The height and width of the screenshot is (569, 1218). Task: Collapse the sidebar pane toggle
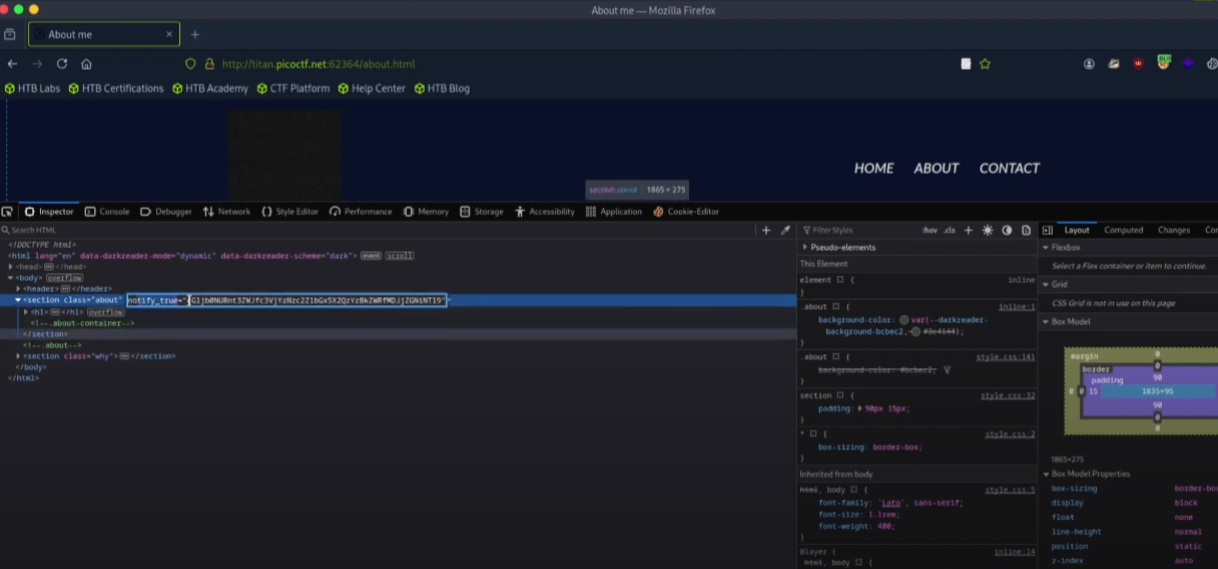[x=1048, y=230]
